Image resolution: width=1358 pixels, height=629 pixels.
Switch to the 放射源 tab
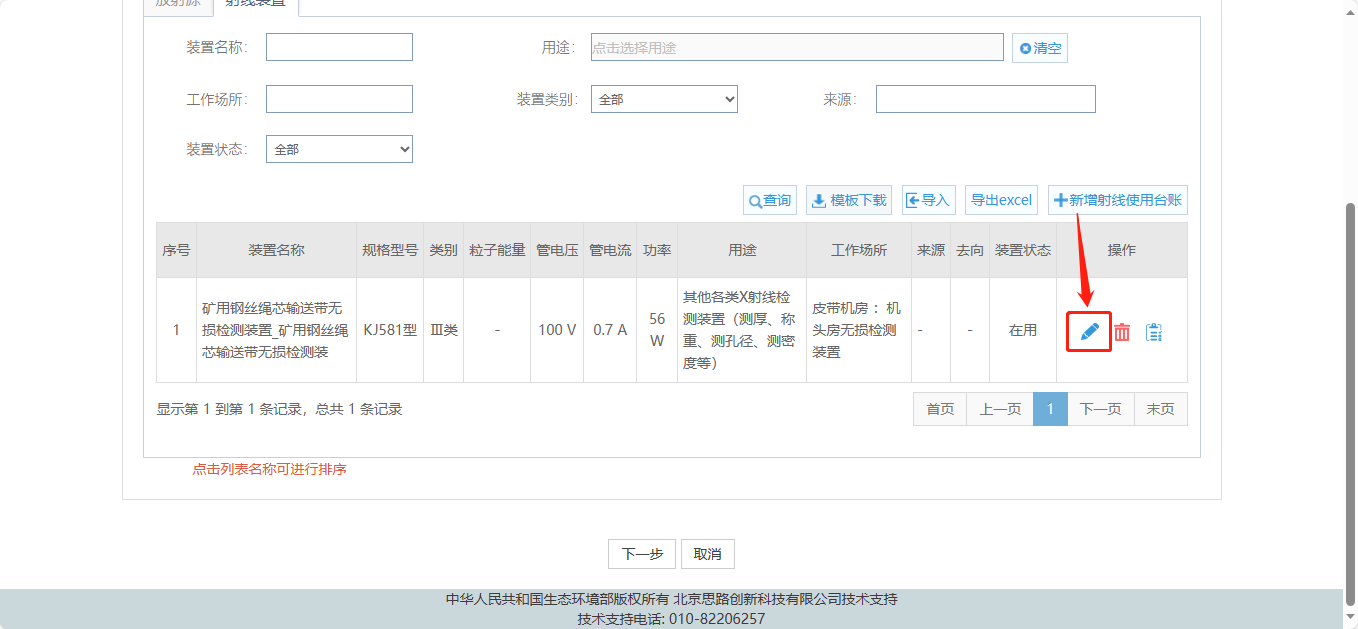click(x=177, y=3)
